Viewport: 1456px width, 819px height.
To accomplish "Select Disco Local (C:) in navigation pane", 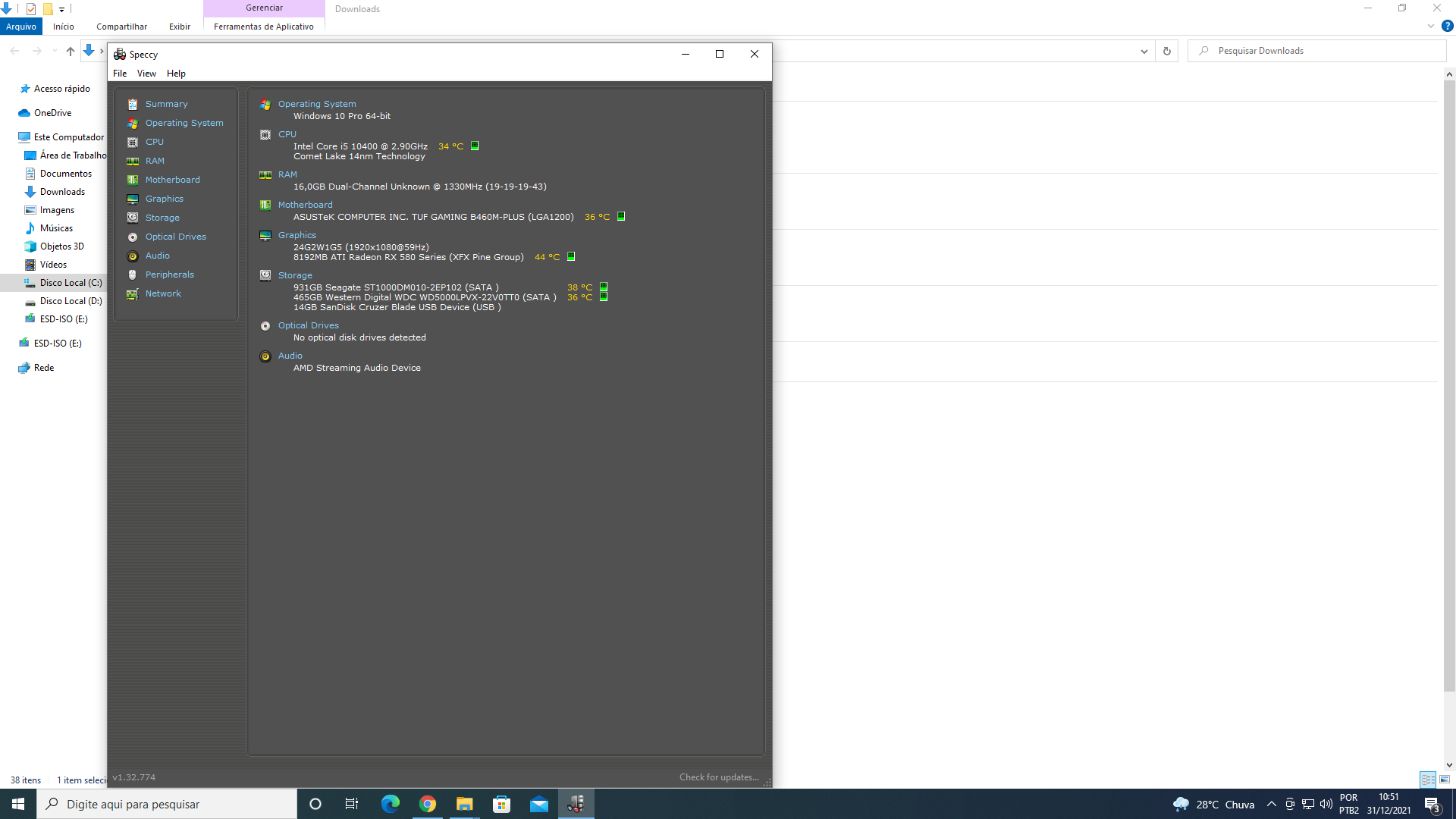I will 71,283.
